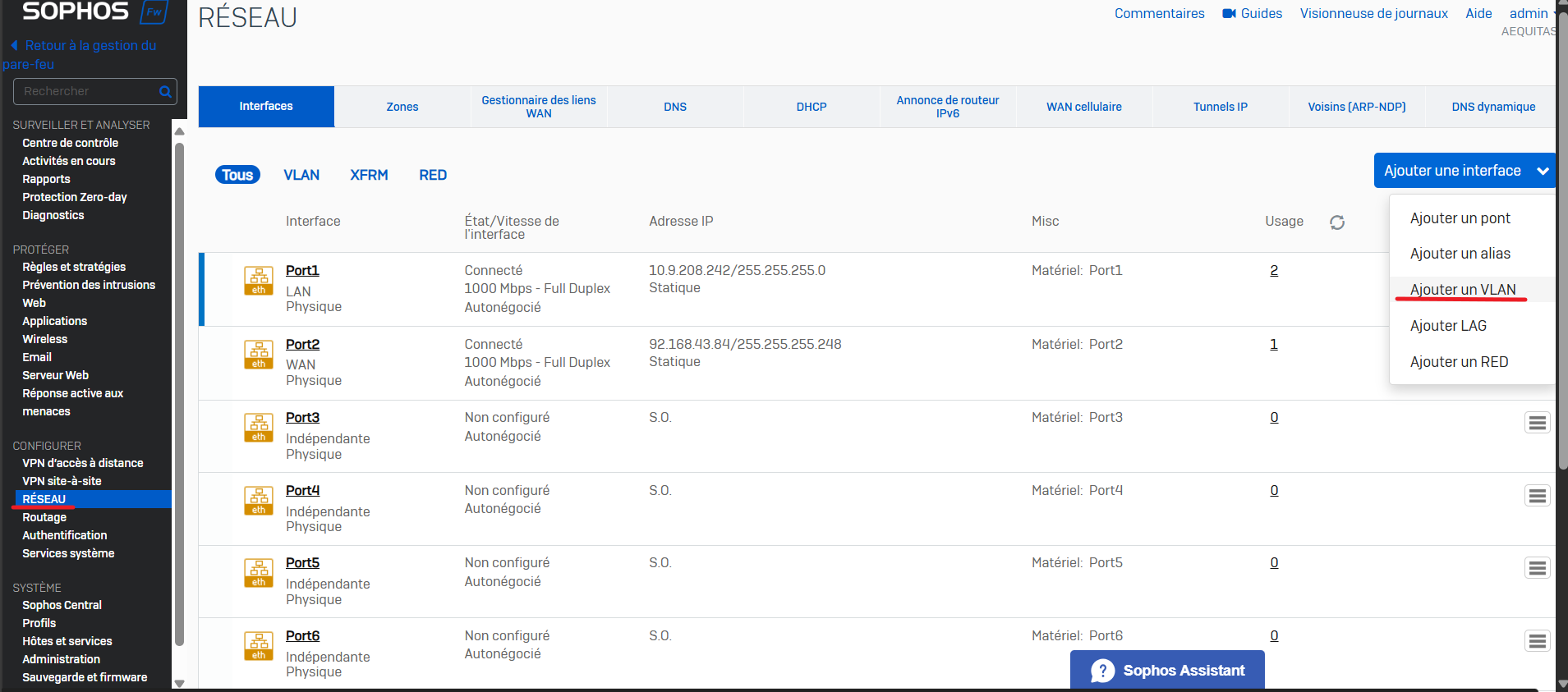The width and height of the screenshot is (1568, 692).
Task: Open Authentification in sidebar
Action: coord(65,535)
